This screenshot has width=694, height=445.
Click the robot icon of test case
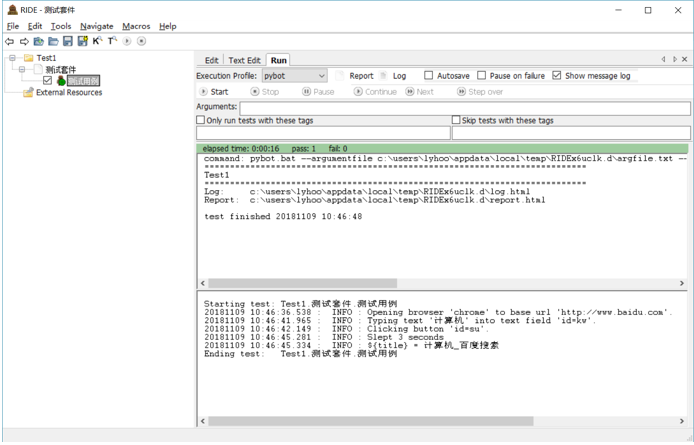click(x=61, y=81)
